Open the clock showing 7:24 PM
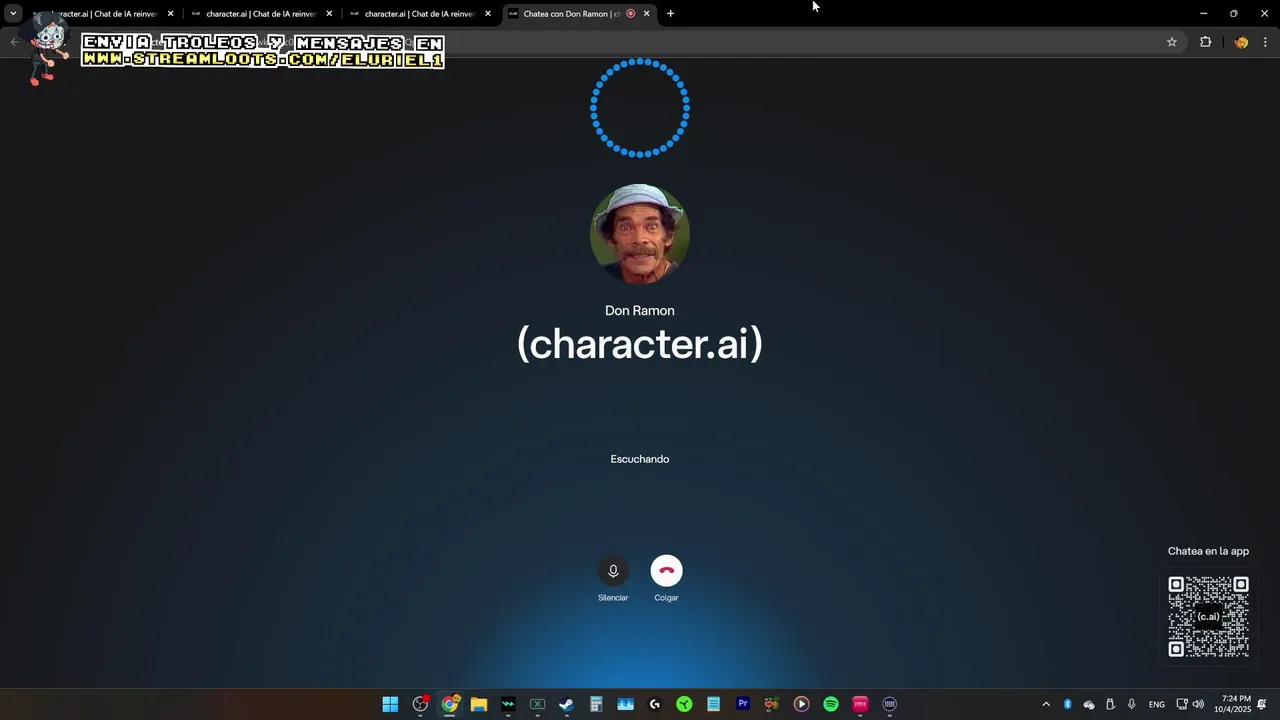 (x=1232, y=704)
